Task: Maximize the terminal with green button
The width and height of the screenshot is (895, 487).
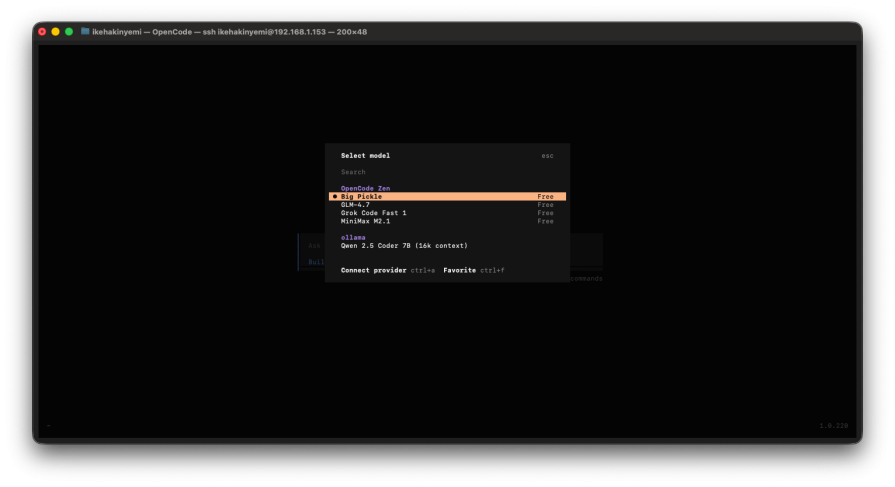Action: point(69,32)
